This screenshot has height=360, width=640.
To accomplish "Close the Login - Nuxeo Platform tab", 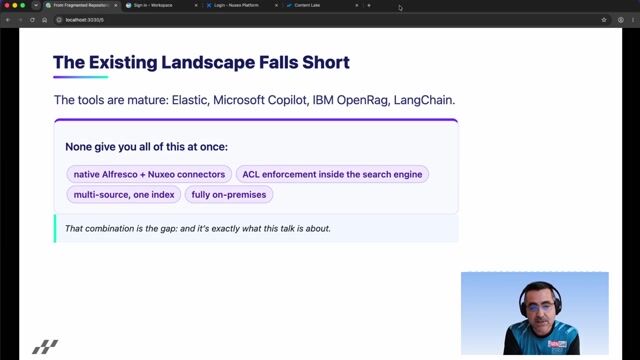I will [276, 5].
